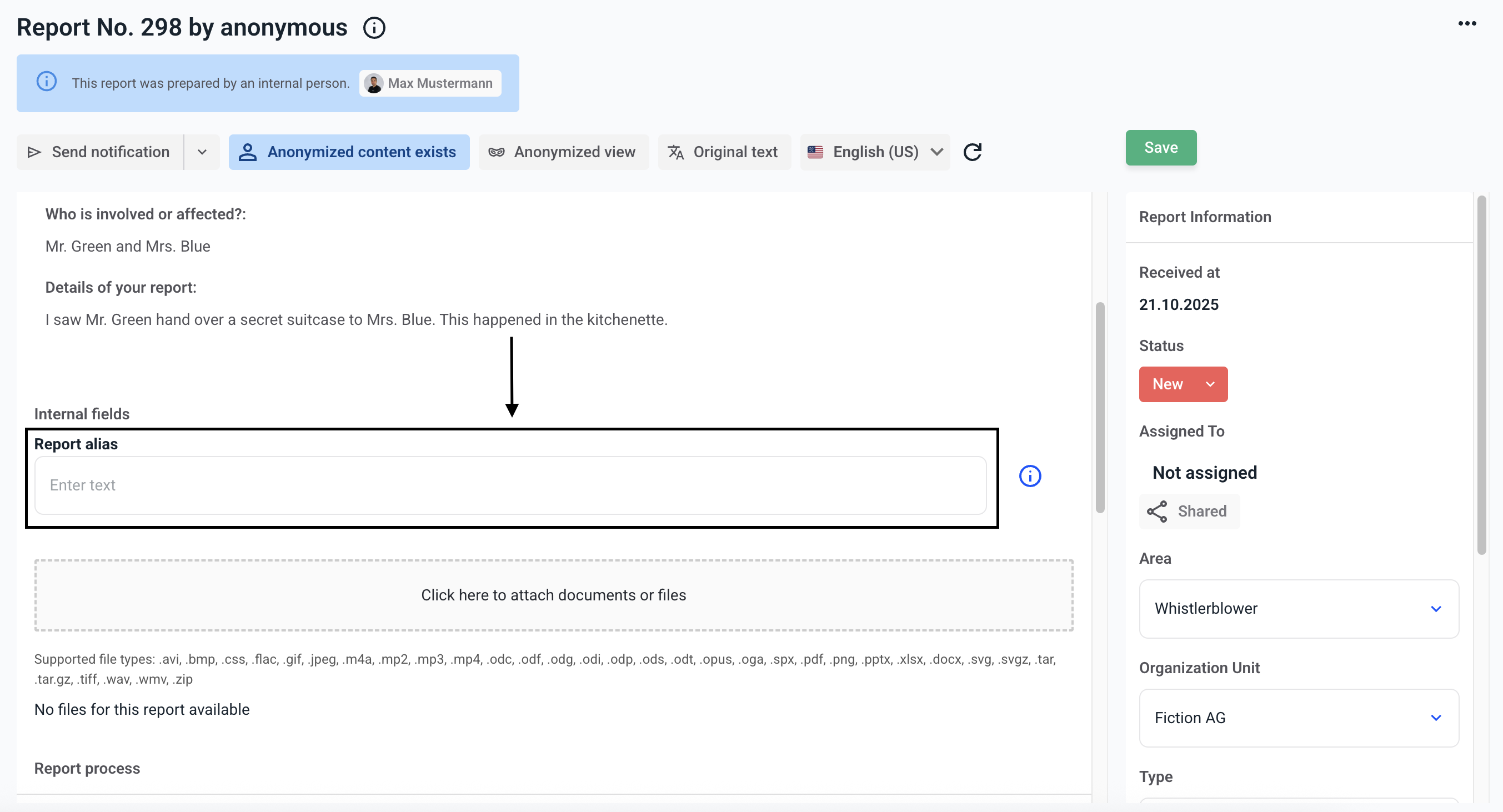Click the refresh icon beside language selector
Image resolution: width=1503 pixels, height=812 pixels.
972,152
